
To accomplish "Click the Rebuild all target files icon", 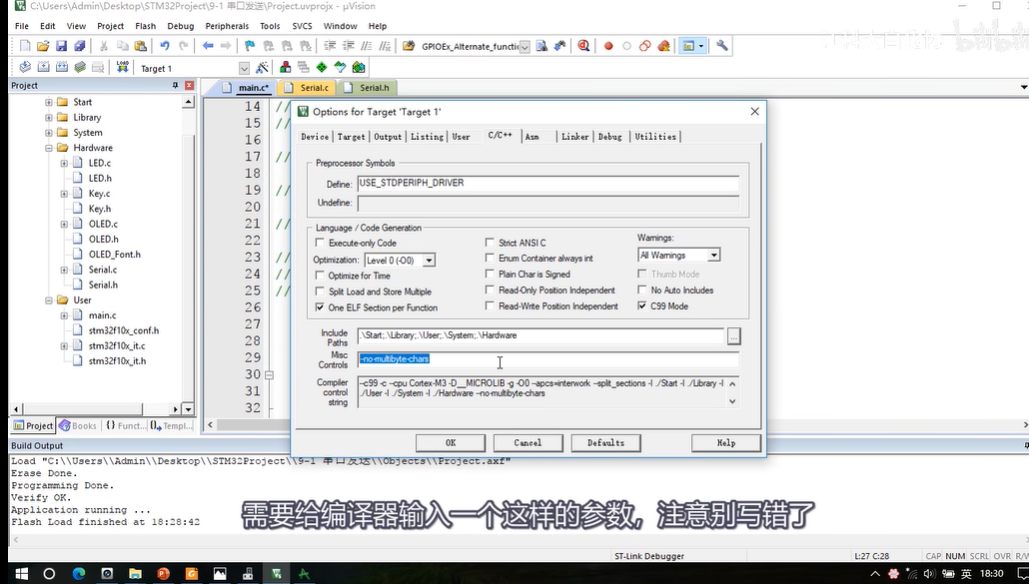I will click(x=62, y=67).
